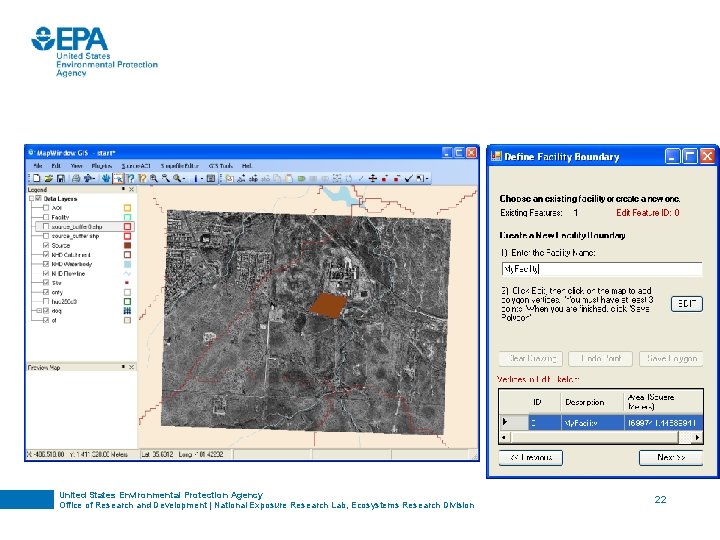Click the Save Polygon button
The image size is (720, 540).
click(671, 359)
